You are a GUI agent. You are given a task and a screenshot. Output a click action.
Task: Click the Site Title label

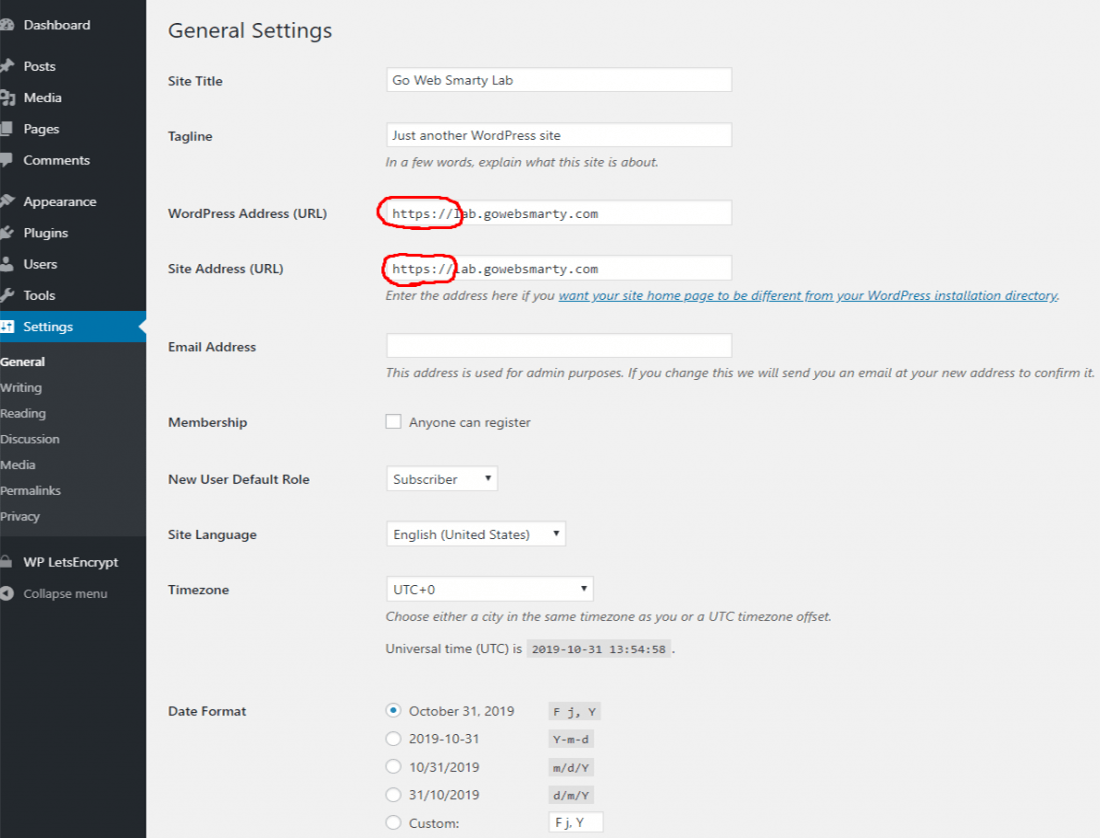tap(195, 81)
